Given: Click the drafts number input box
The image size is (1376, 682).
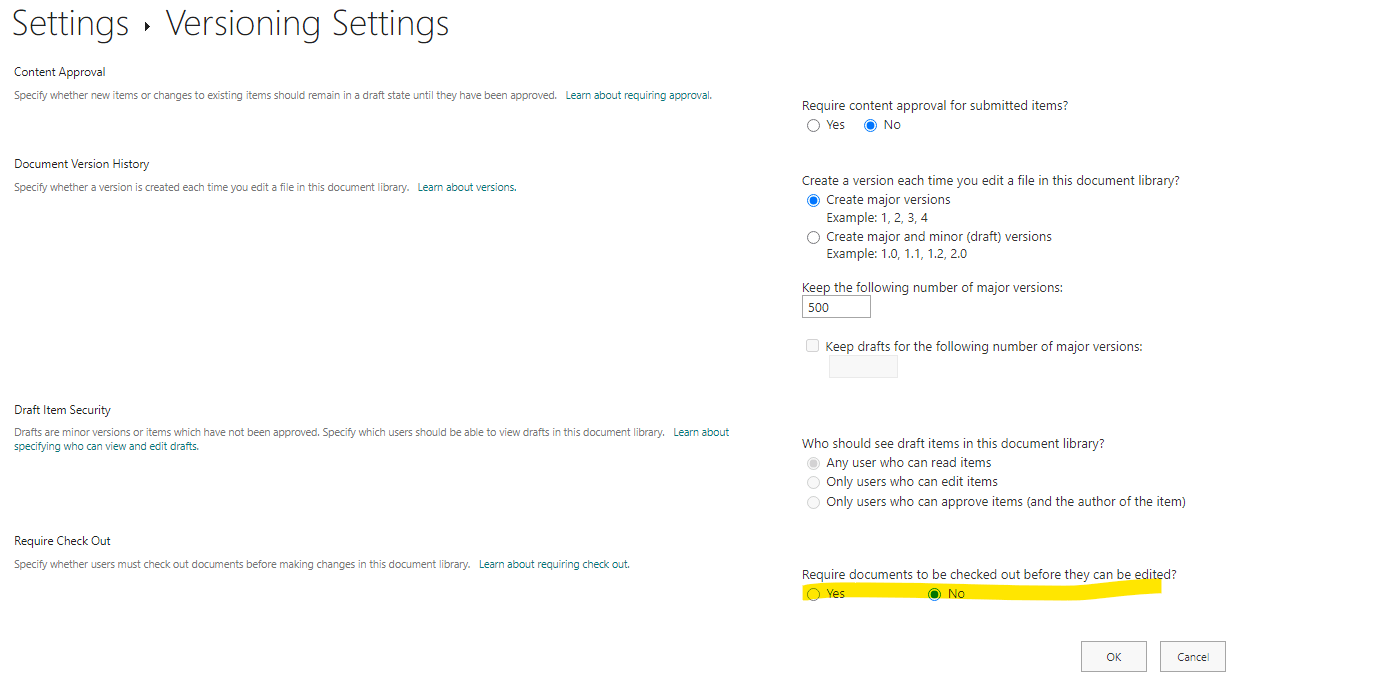Looking at the screenshot, I should (x=863, y=366).
